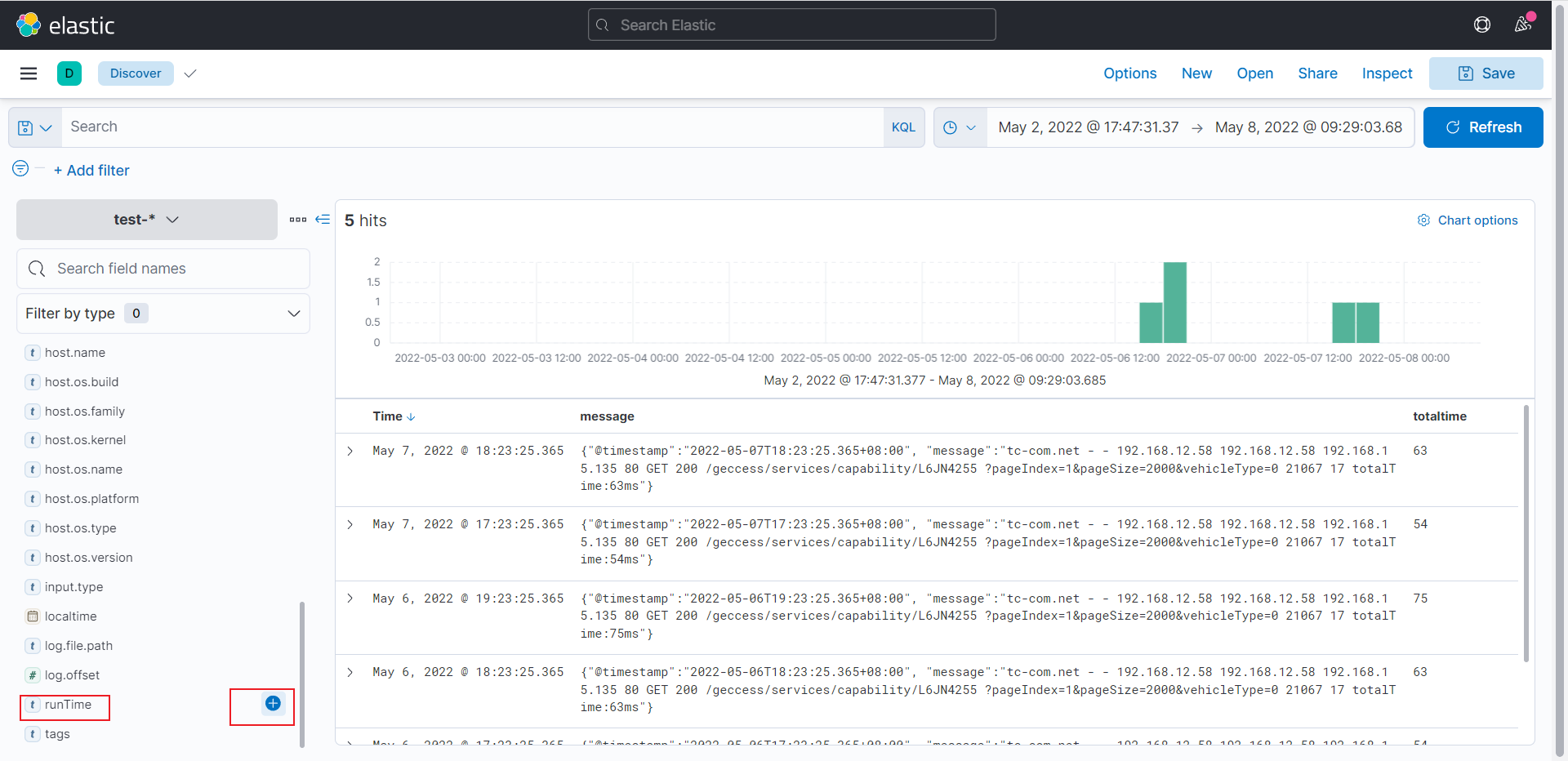The height and width of the screenshot is (761, 1568).
Task: Click the magnifier in Search field names
Action: [x=37, y=269]
